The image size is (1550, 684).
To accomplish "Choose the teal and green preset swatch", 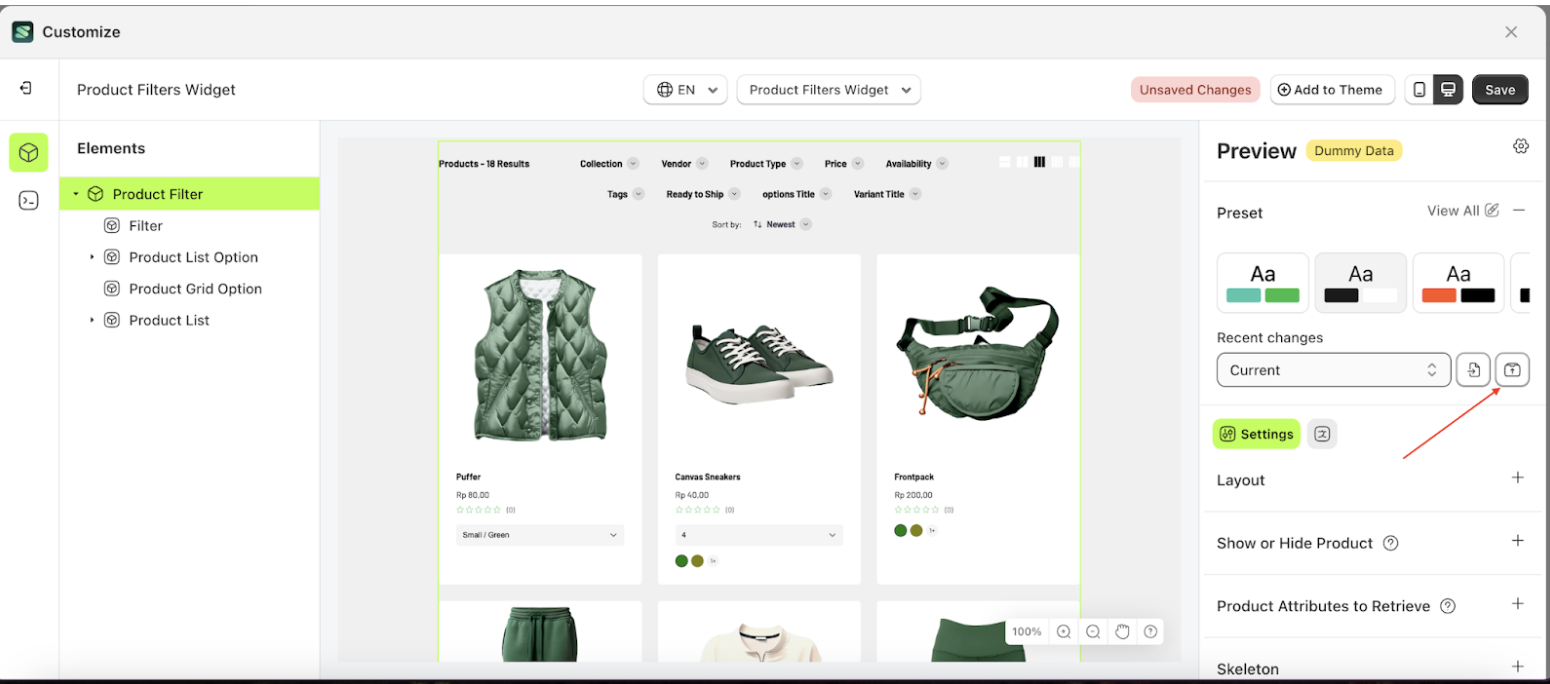I will (x=1262, y=283).
